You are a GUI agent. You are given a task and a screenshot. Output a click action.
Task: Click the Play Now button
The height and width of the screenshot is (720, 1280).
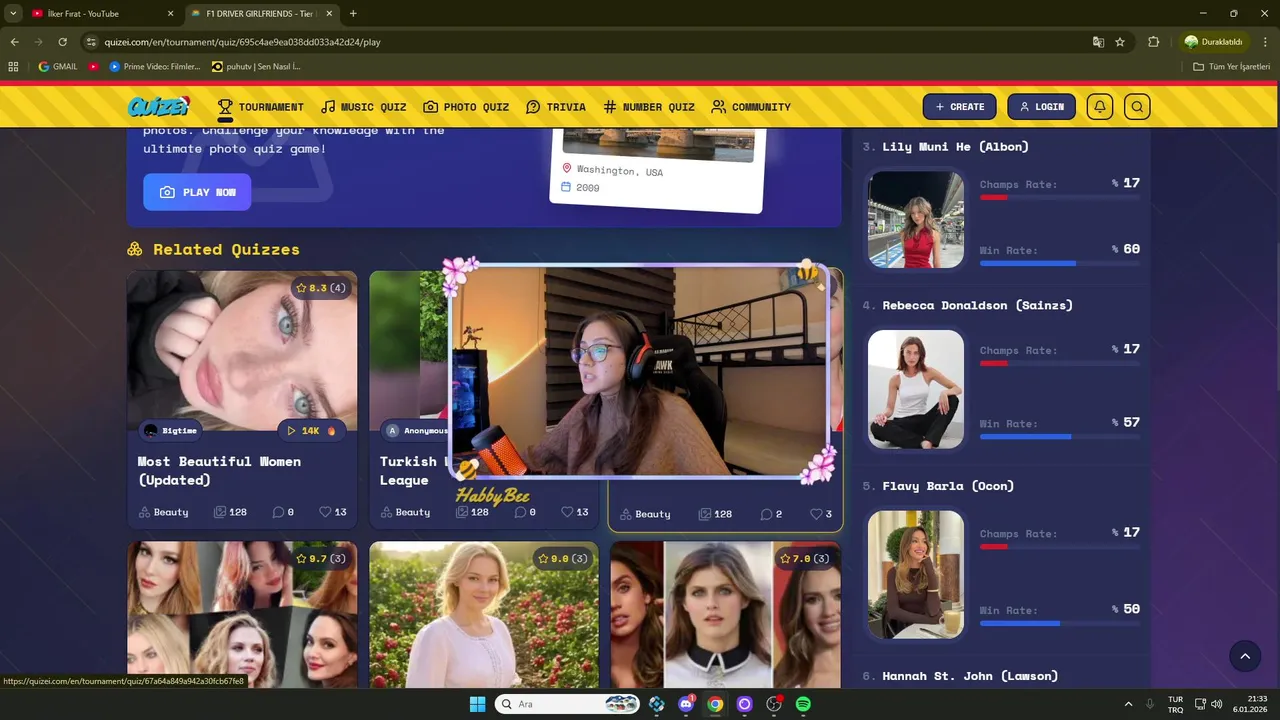197,192
